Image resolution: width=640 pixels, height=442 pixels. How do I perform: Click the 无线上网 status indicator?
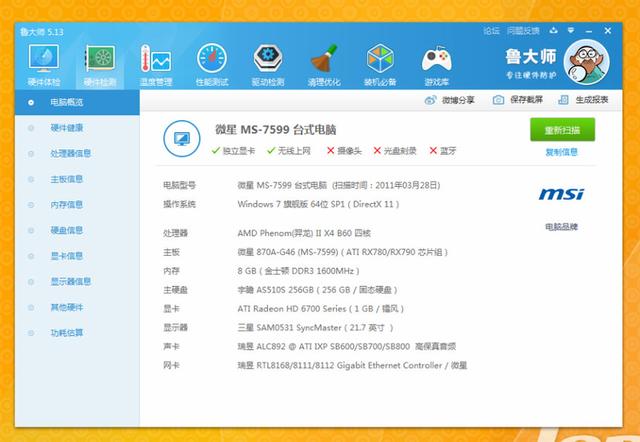click(289, 151)
